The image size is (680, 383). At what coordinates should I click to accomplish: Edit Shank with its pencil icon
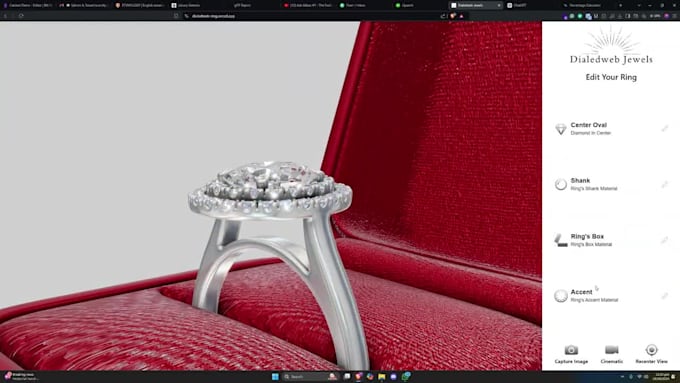(x=664, y=184)
